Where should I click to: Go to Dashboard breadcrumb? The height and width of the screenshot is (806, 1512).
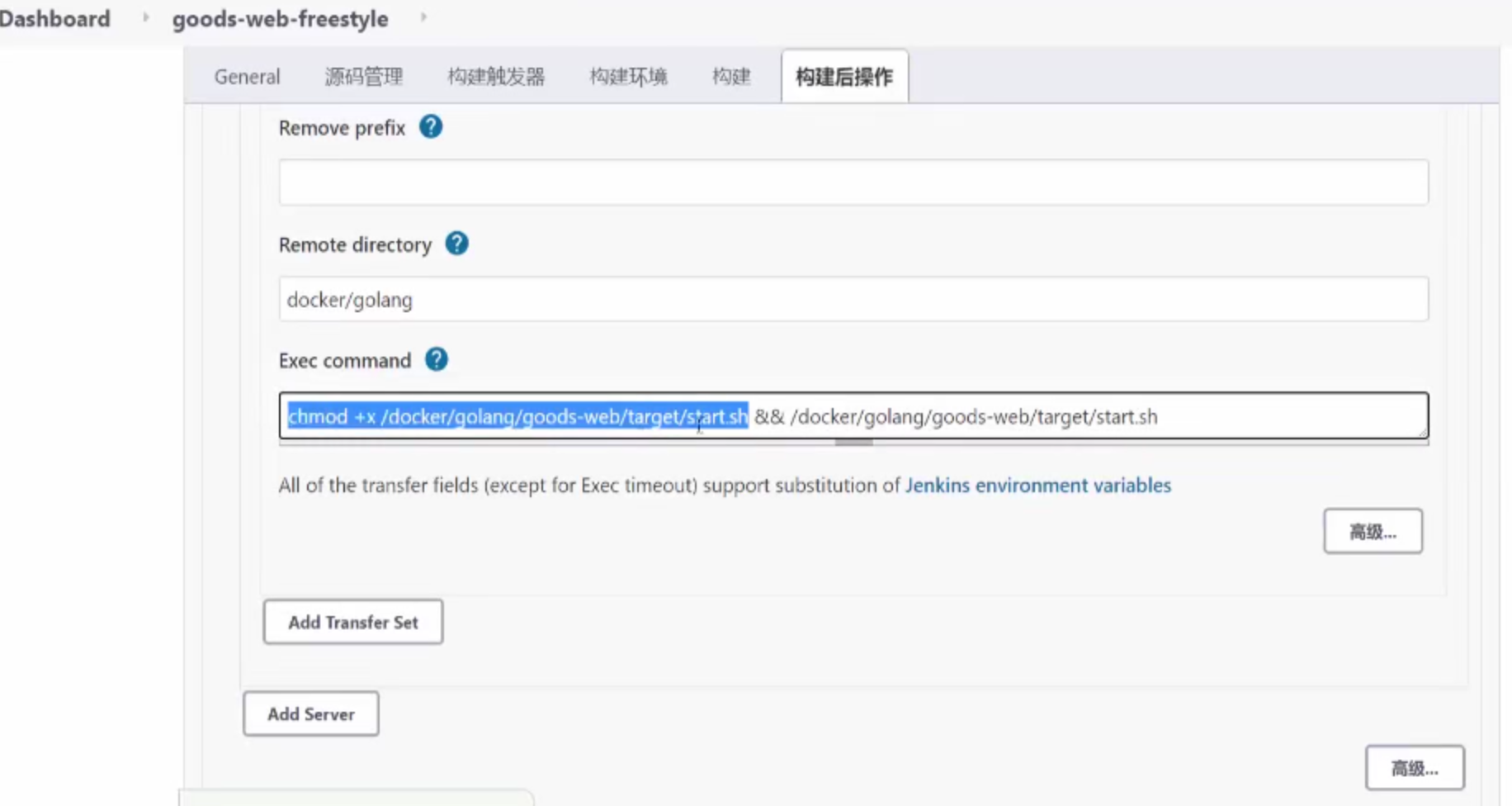(x=54, y=18)
